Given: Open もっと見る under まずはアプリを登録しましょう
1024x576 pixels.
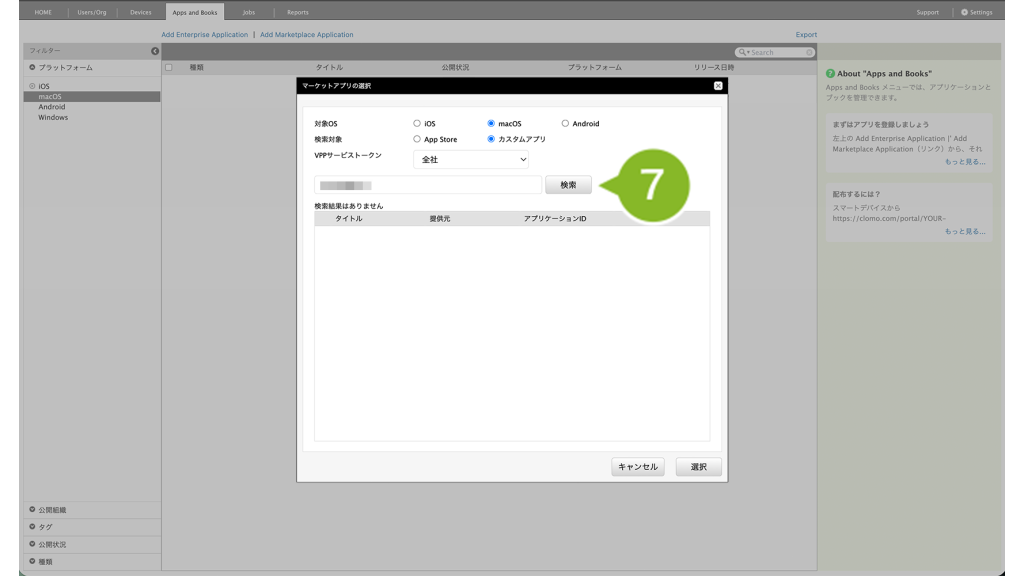Looking at the screenshot, I should 965,162.
